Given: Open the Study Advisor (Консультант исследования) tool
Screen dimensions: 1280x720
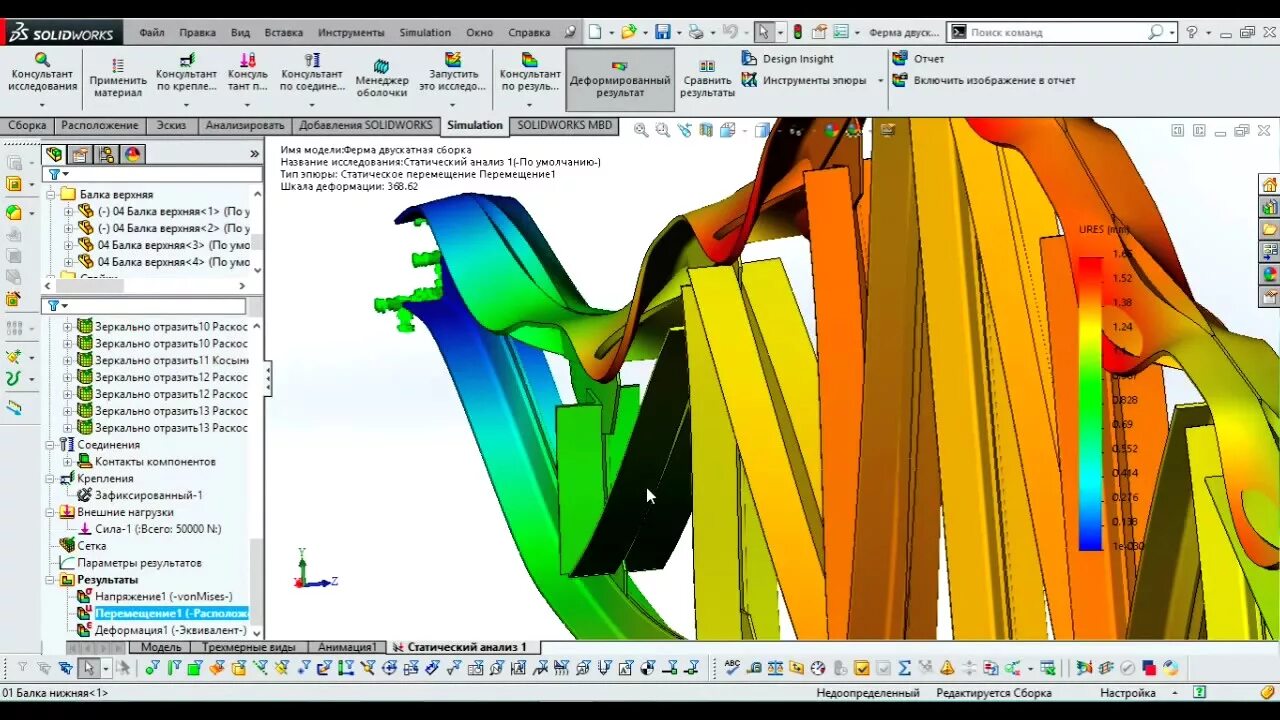Looking at the screenshot, I should pos(42,74).
